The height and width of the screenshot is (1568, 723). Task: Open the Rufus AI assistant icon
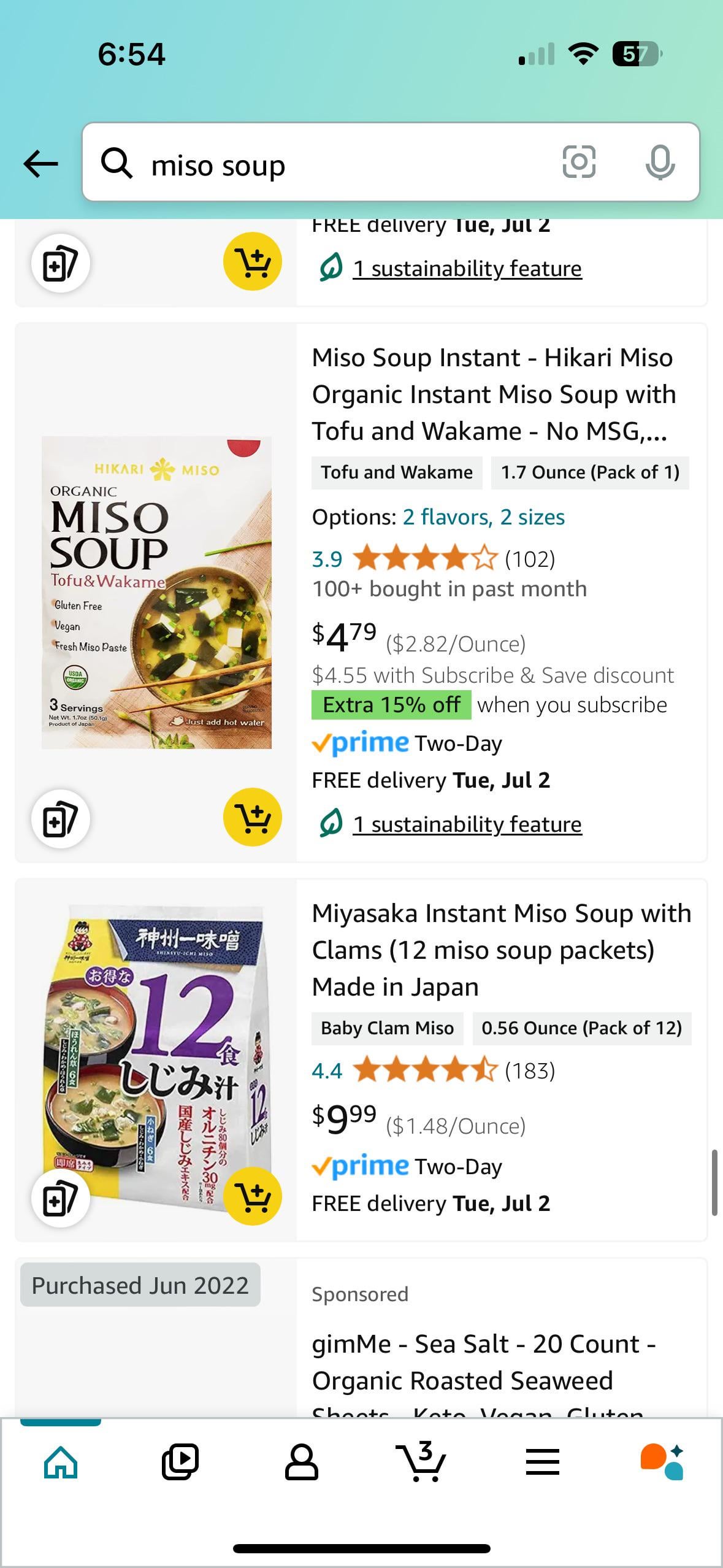(x=662, y=1461)
